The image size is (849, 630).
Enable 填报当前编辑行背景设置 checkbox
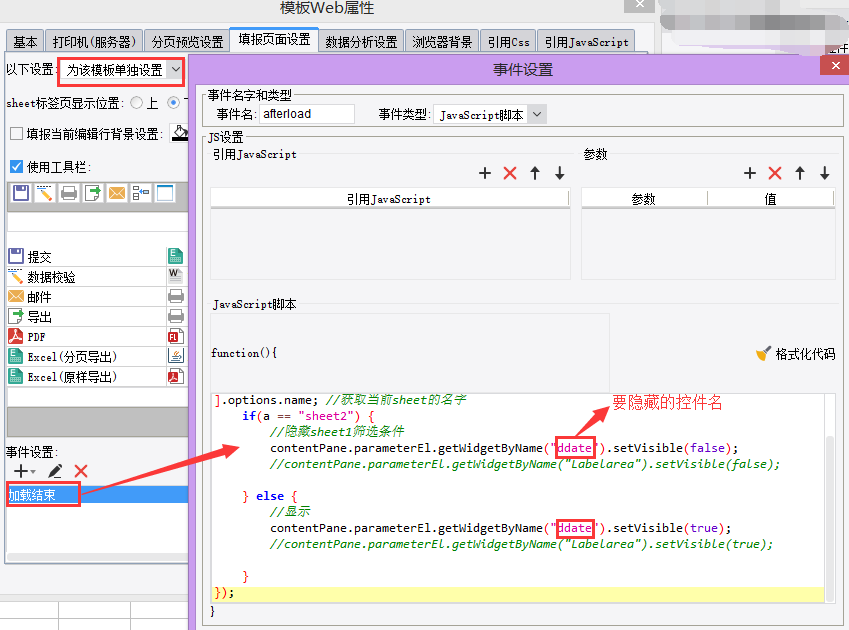click(17, 134)
